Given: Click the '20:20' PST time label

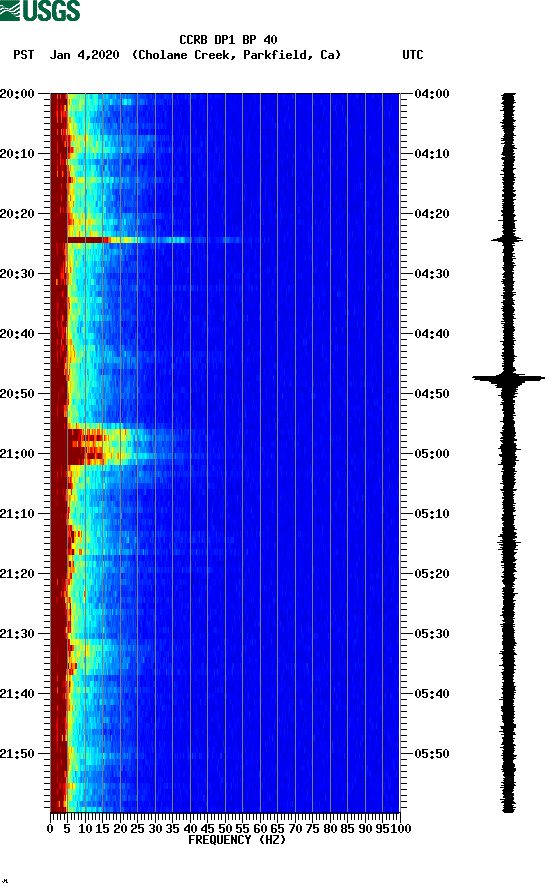Looking at the screenshot, I should 18,214.
